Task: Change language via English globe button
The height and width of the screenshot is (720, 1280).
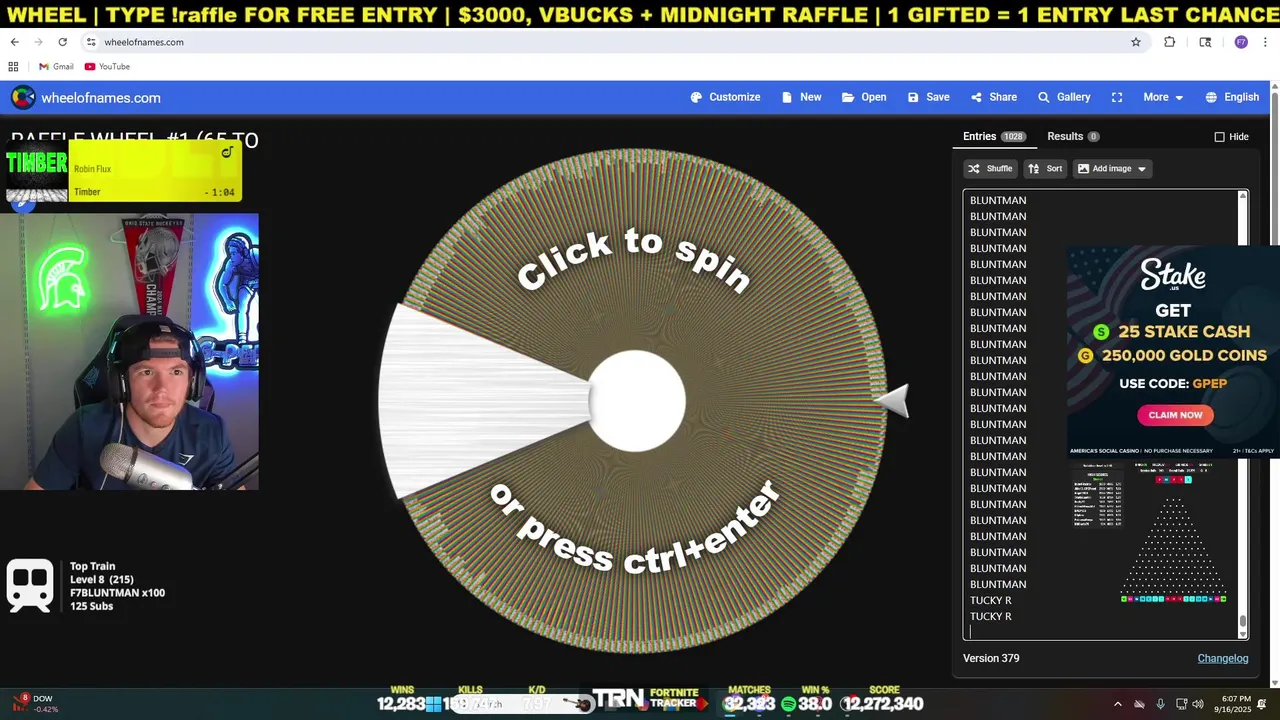Action: pyautogui.click(x=1232, y=97)
